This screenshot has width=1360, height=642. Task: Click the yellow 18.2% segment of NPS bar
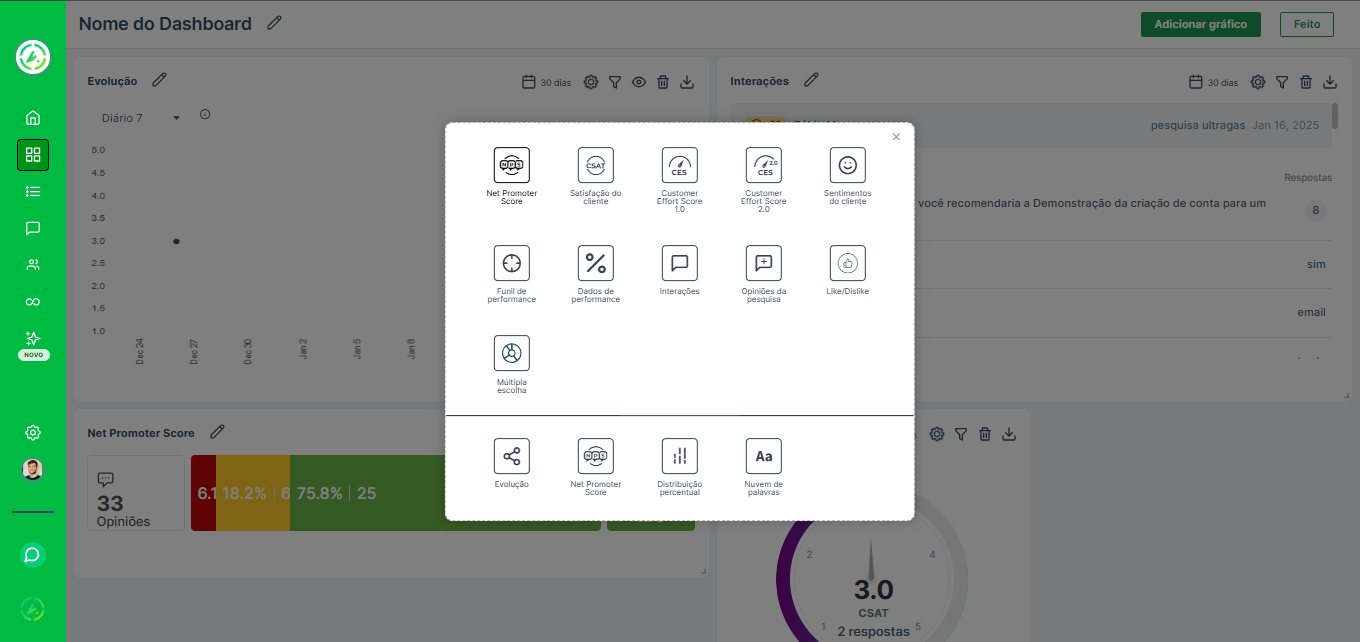(253, 493)
